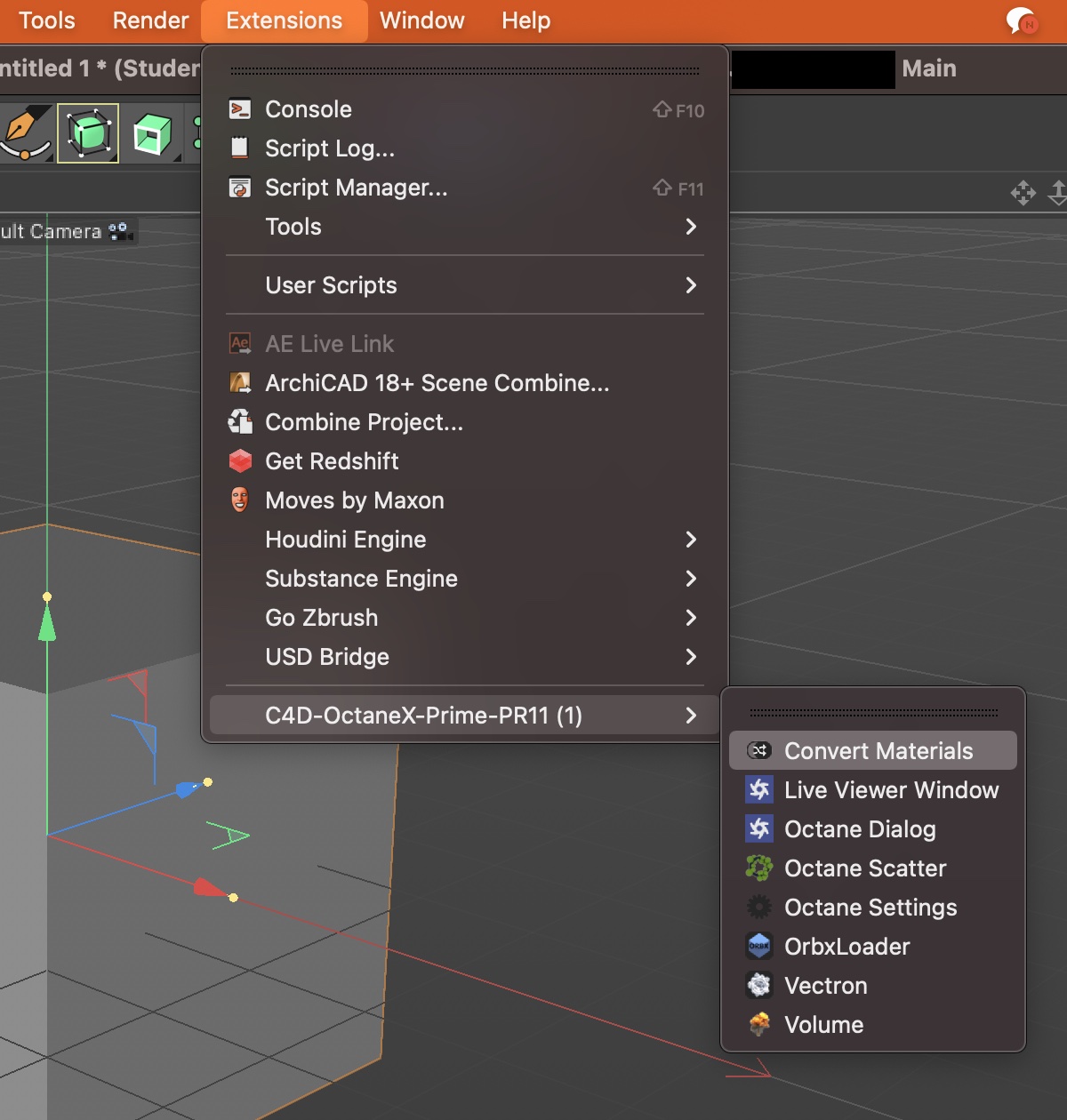Select the Pen spline tool icon

25,133
